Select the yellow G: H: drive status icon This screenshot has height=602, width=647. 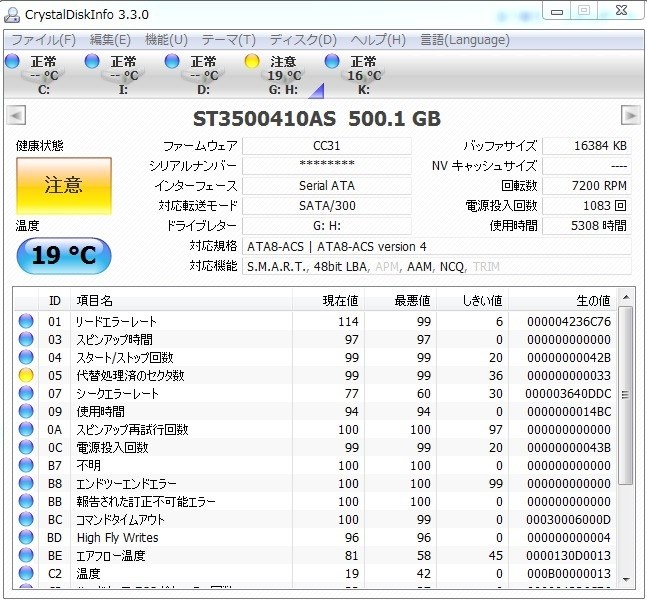(x=252, y=61)
